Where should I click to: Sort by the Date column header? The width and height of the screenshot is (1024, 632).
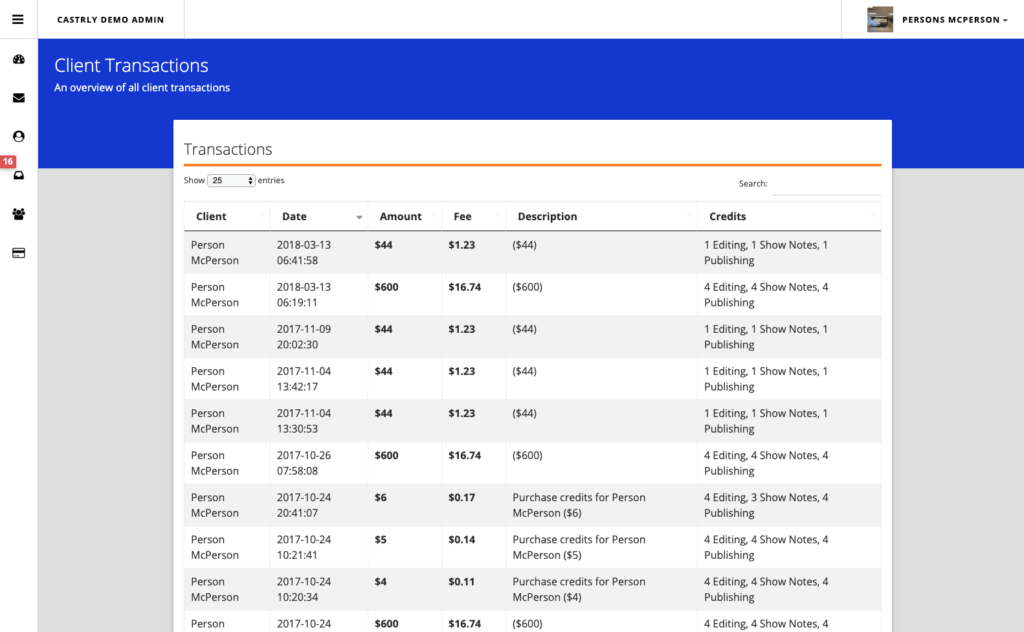click(x=319, y=216)
